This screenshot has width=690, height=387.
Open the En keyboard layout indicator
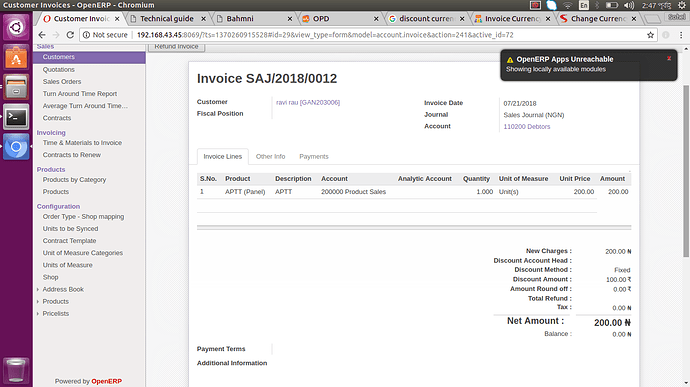tap(584, 5)
